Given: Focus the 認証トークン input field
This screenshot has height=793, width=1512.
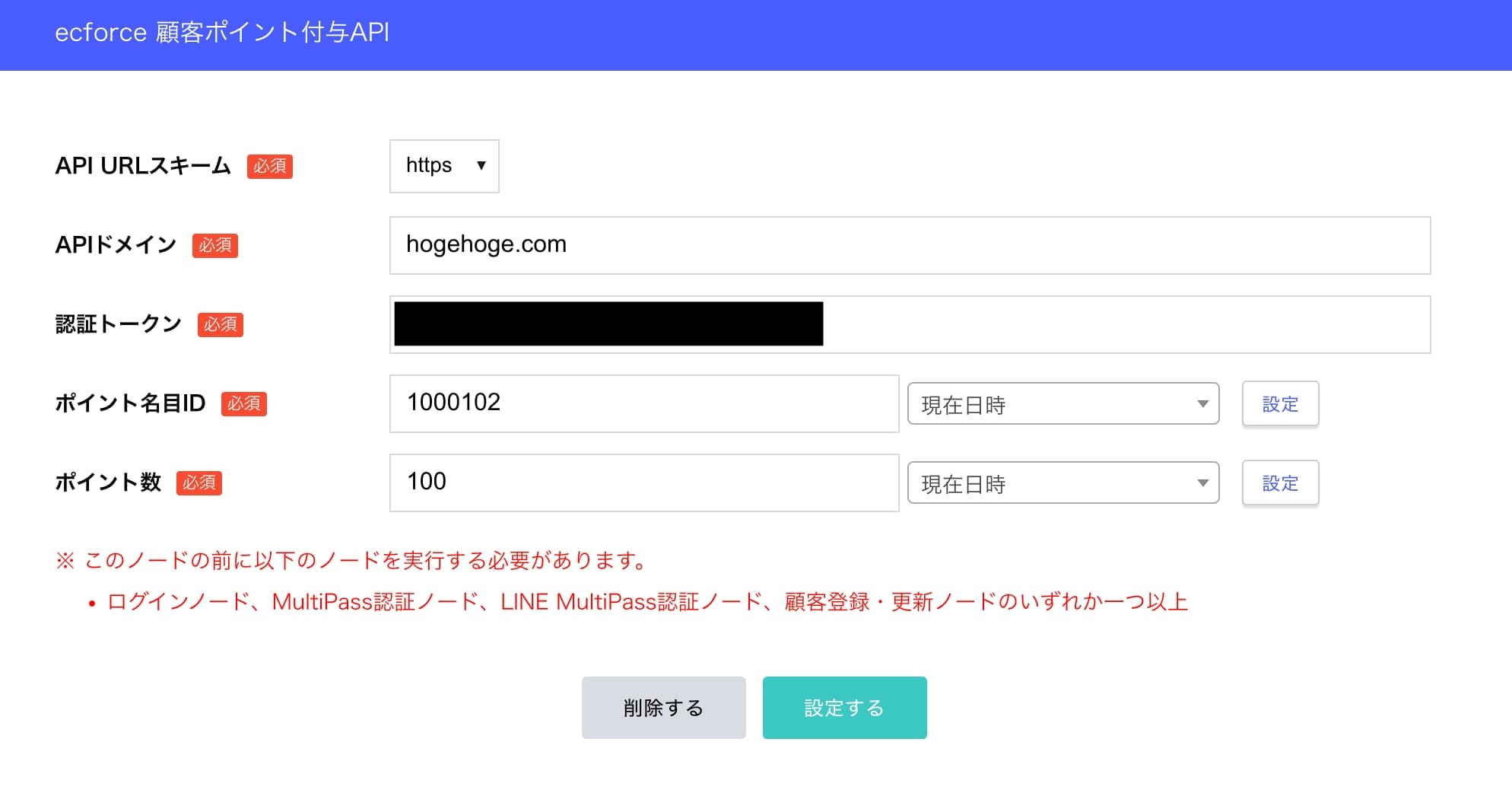Looking at the screenshot, I should [x=910, y=324].
